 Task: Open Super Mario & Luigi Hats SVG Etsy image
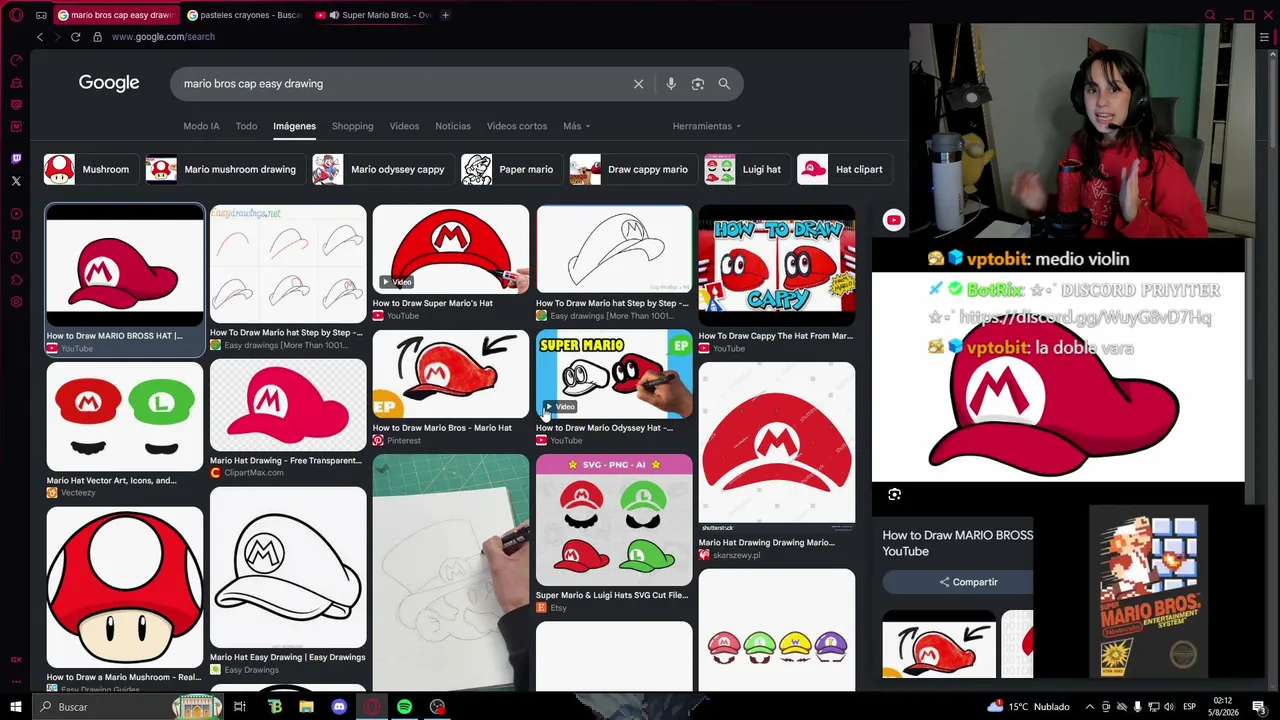[614, 520]
